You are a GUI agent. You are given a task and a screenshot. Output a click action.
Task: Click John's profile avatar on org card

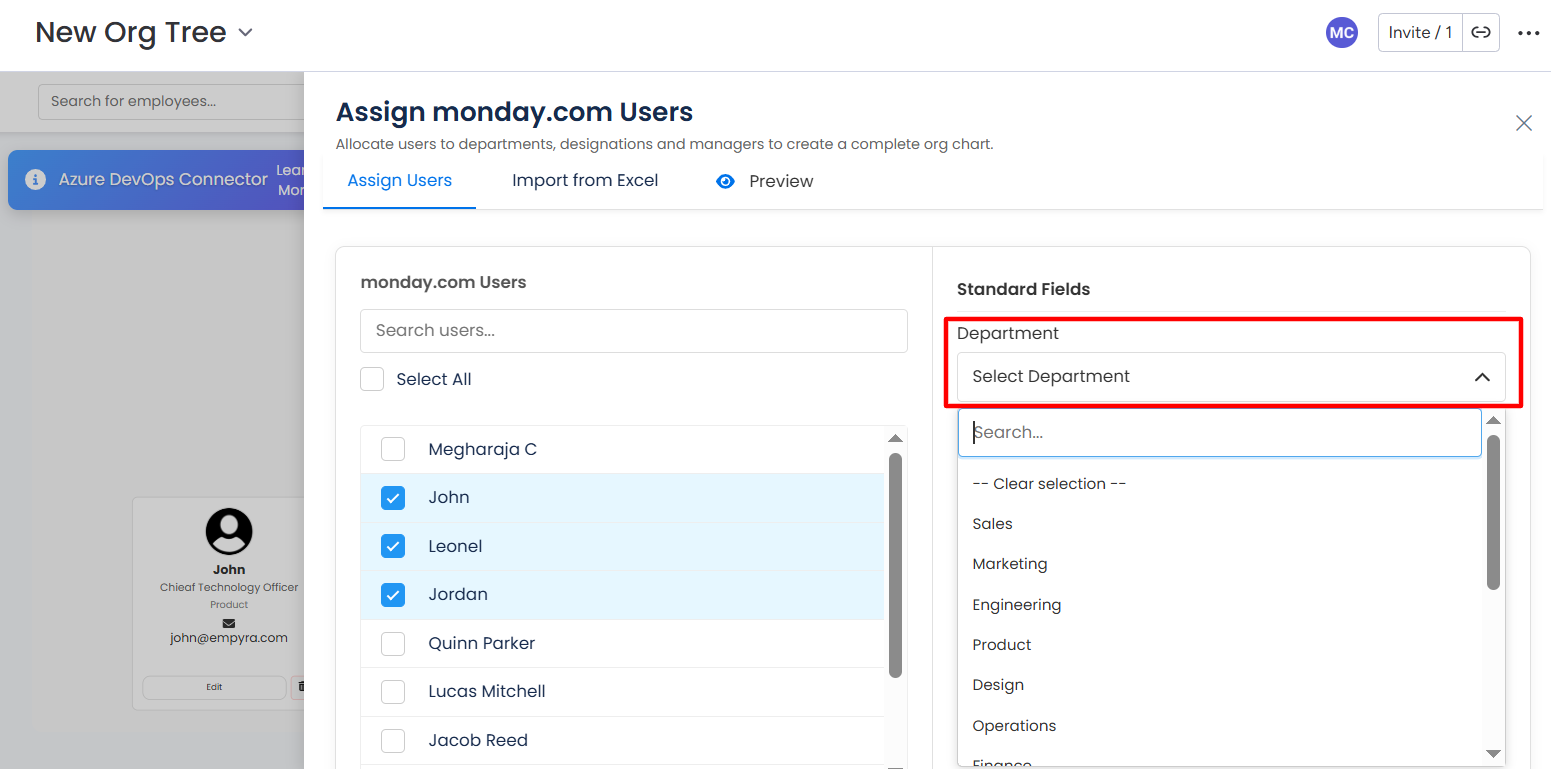pos(229,531)
